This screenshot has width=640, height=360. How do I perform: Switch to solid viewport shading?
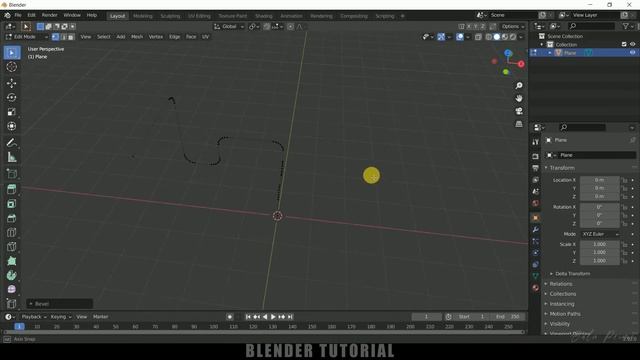click(x=497, y=37)
